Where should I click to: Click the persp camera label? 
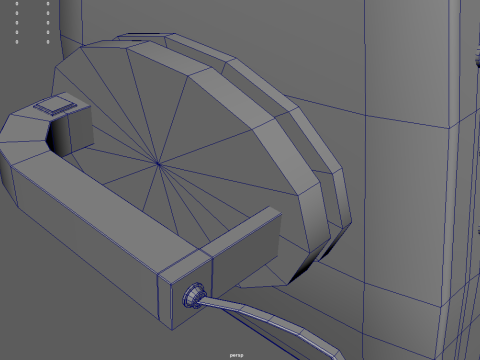click(x=236, y=356)
